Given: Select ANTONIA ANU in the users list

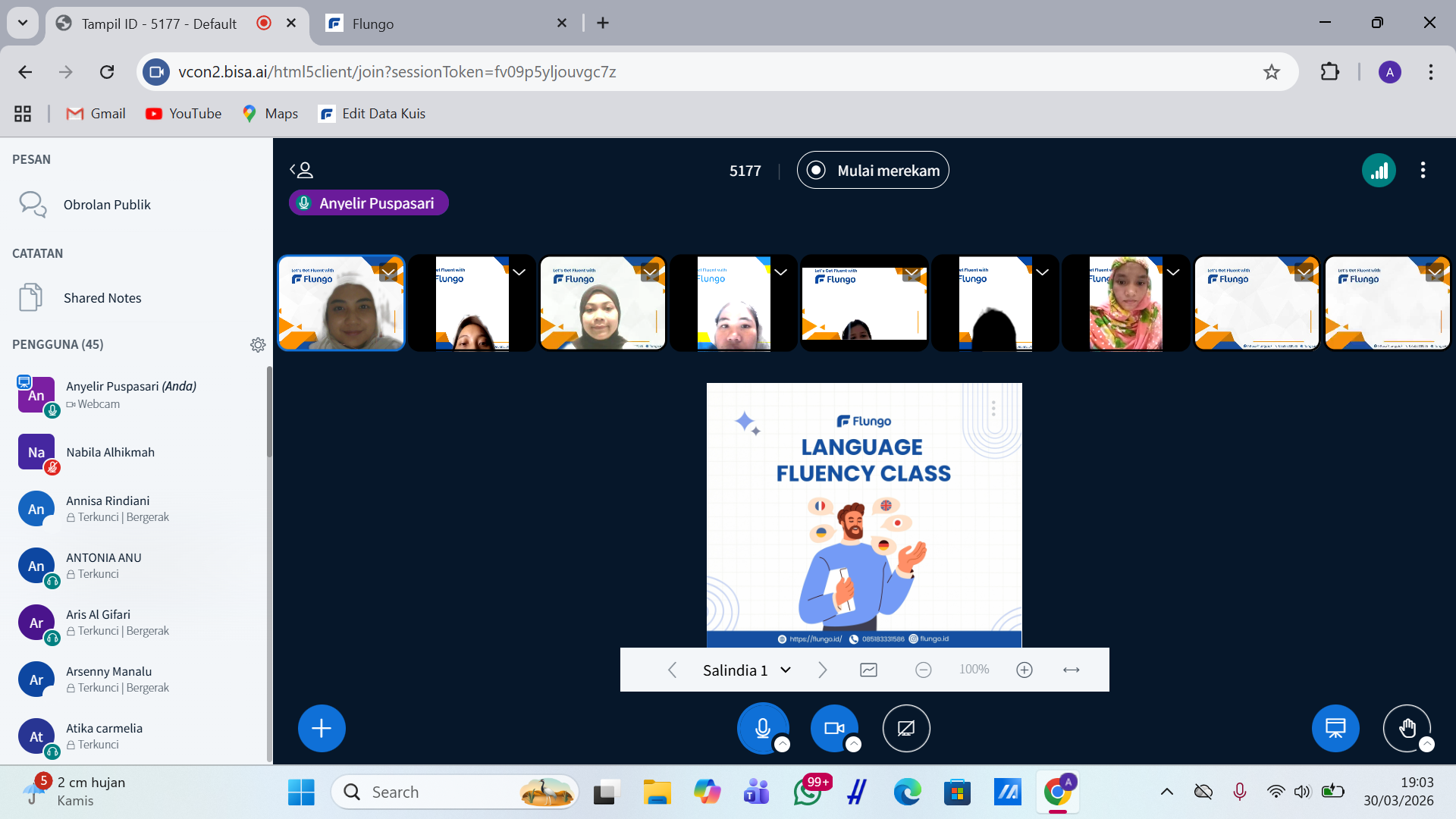Looking at the screenshot, I should [136, 566].
